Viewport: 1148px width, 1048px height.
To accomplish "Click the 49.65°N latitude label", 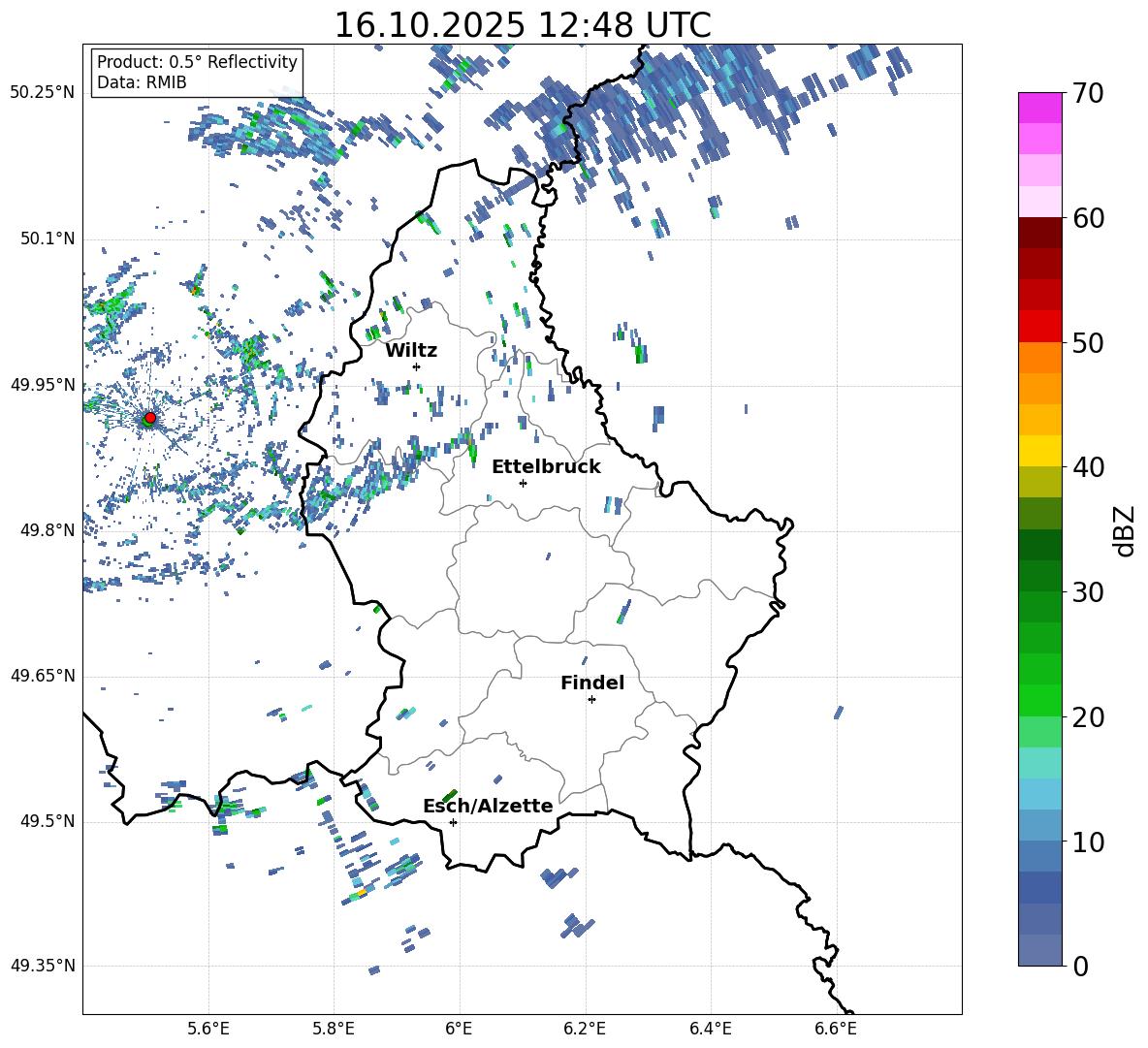I will coord(43,676).
